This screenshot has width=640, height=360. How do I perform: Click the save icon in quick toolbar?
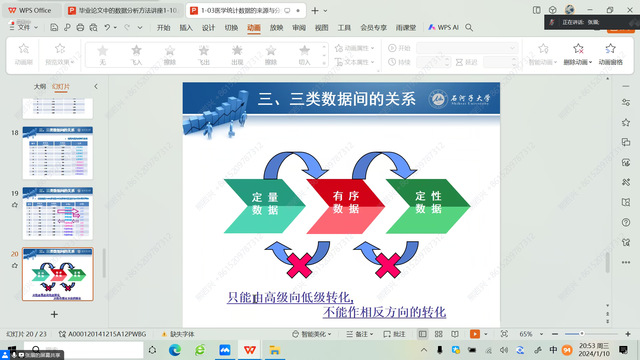pyautogui.click(x=54, y=27)
